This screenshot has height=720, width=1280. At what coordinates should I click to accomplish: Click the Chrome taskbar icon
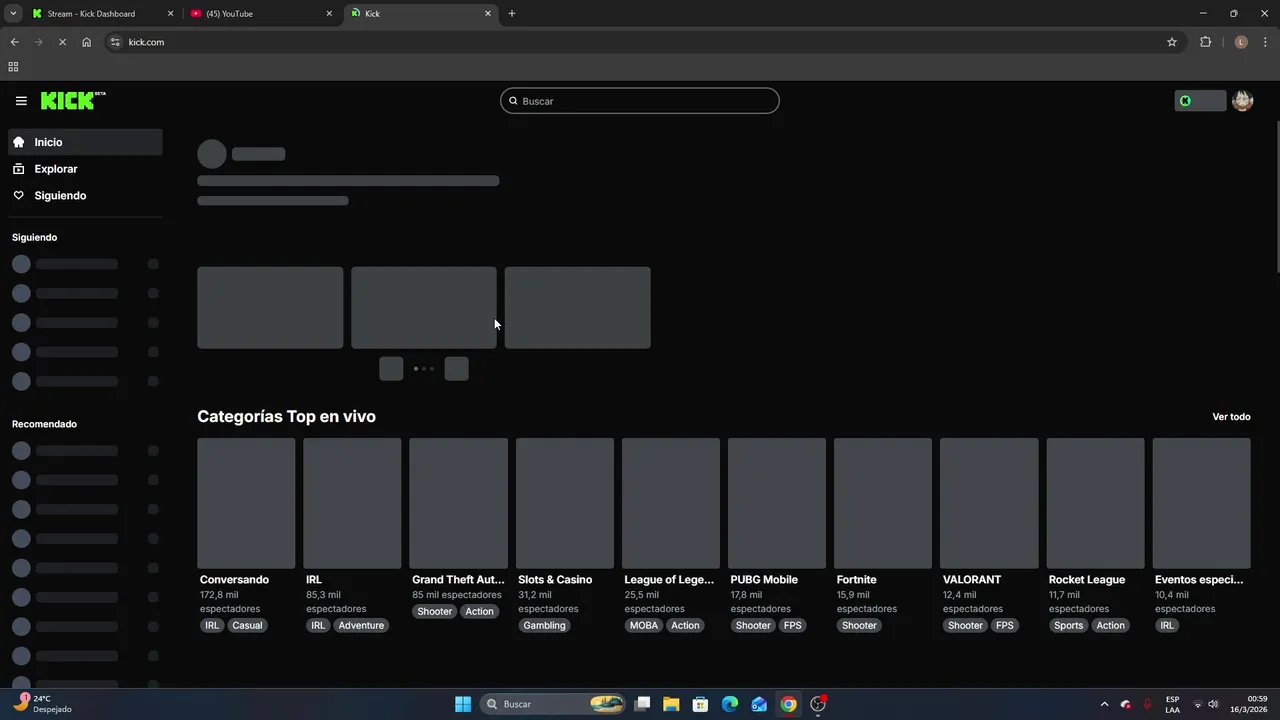(x=789, y=704)
